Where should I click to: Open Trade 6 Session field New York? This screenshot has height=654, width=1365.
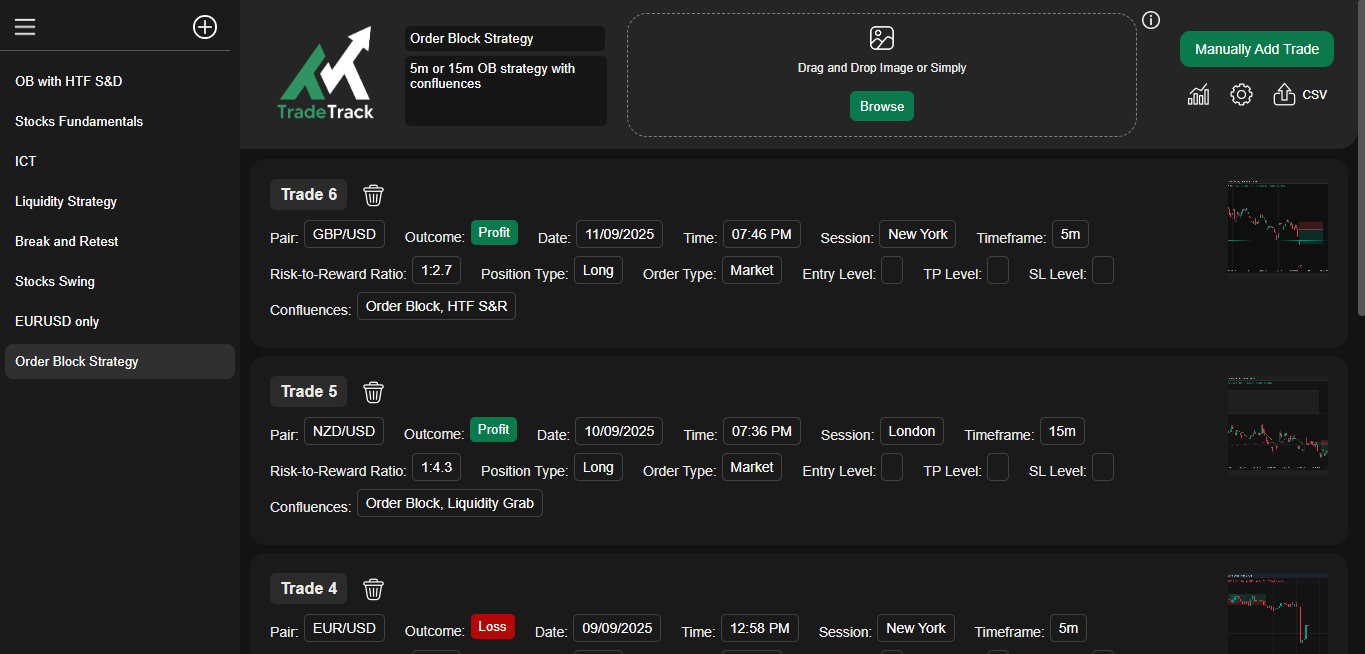pyautogui.click(x=917, y=235)
